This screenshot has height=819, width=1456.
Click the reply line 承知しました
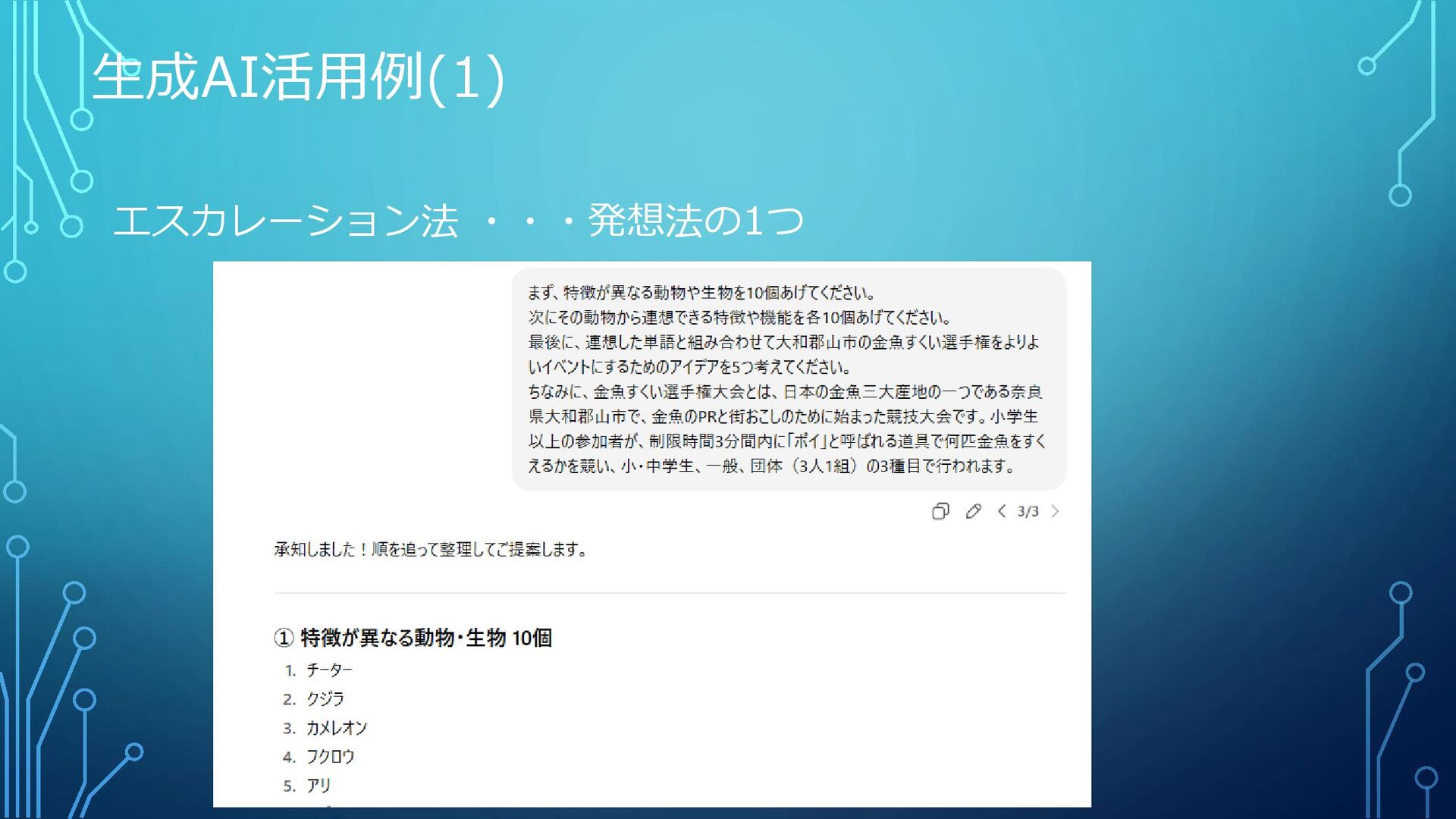[430, 549]
